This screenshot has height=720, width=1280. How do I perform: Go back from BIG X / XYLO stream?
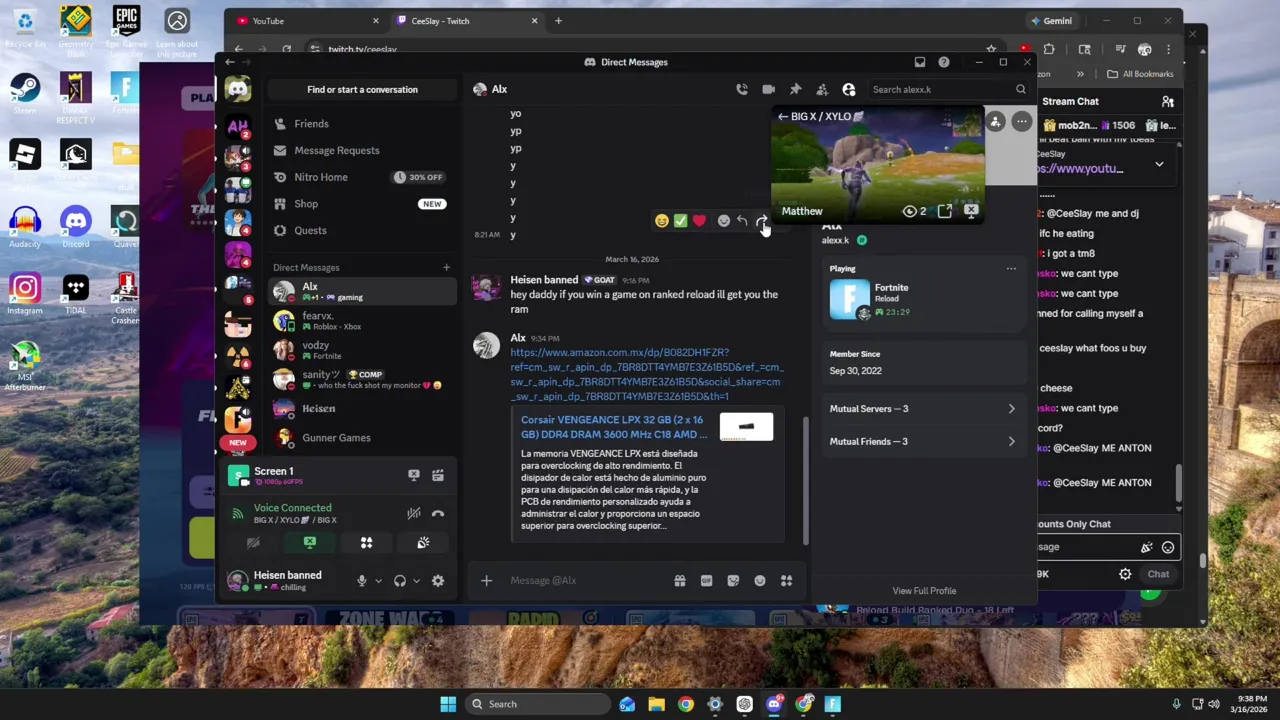(x=783, y=116)
